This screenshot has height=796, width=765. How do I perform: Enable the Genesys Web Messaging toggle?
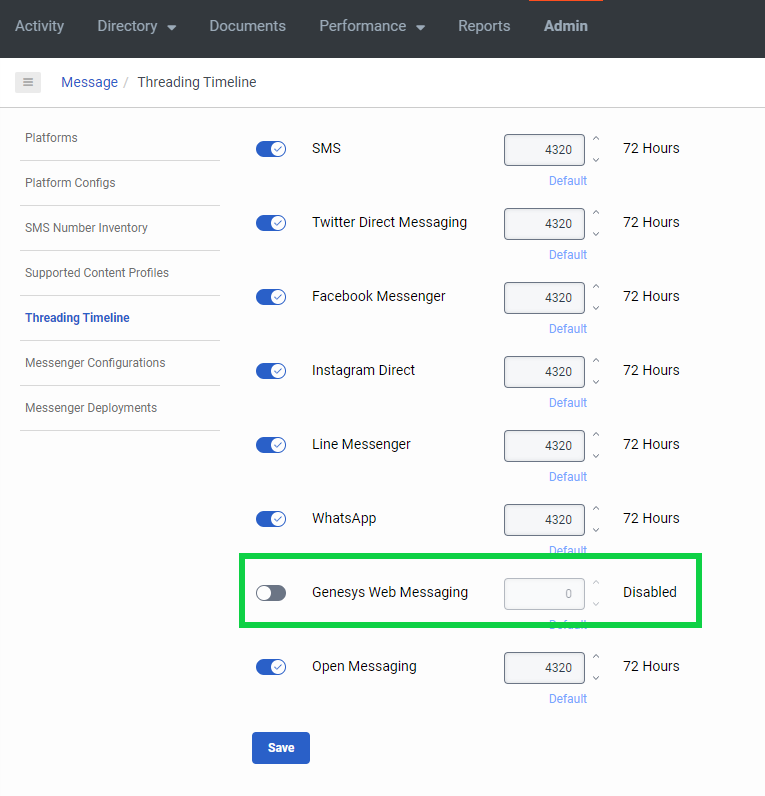[271, 593]
